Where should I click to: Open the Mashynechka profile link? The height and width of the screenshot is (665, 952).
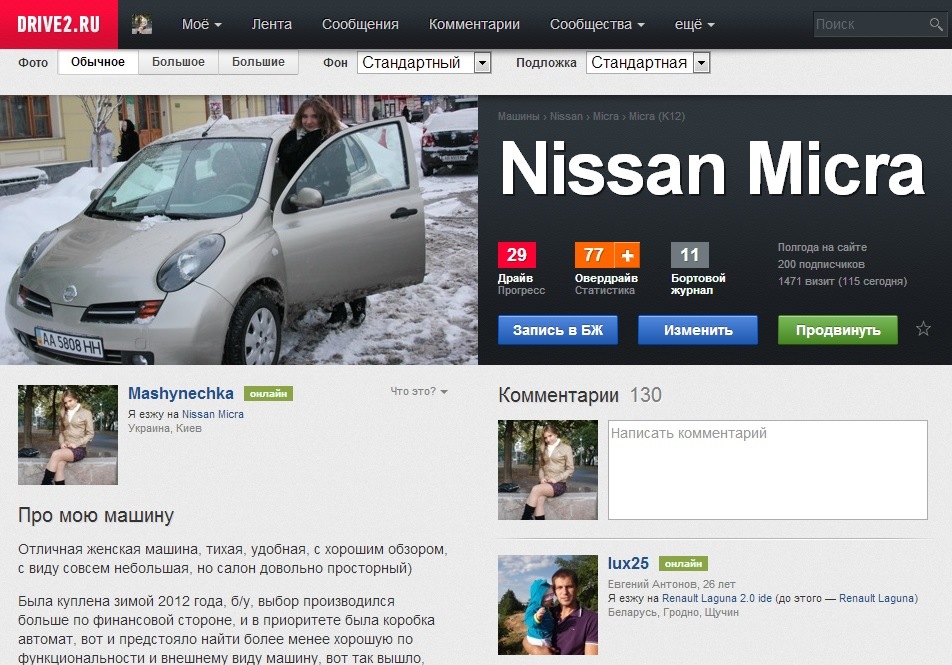[x=181, y=394]
